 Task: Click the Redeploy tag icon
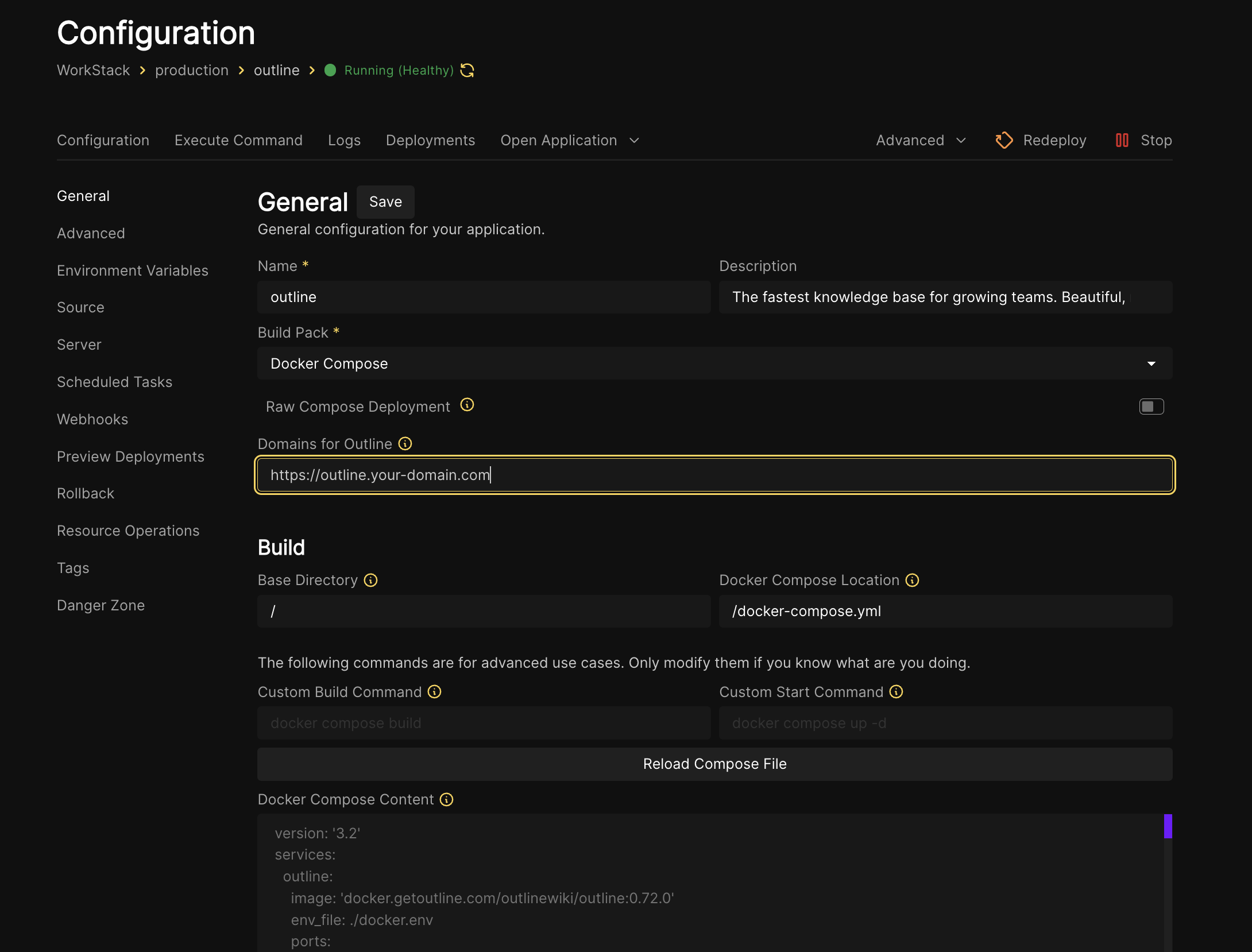1004,140
